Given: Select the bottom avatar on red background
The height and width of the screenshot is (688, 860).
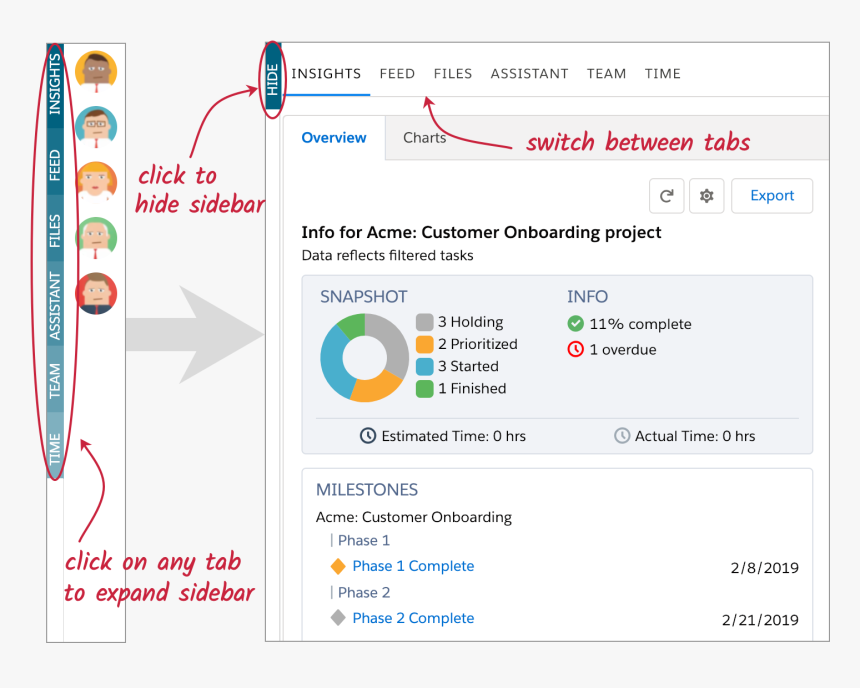Looking at the screenshot, I should pyautogui.click(x=96, y=293).
